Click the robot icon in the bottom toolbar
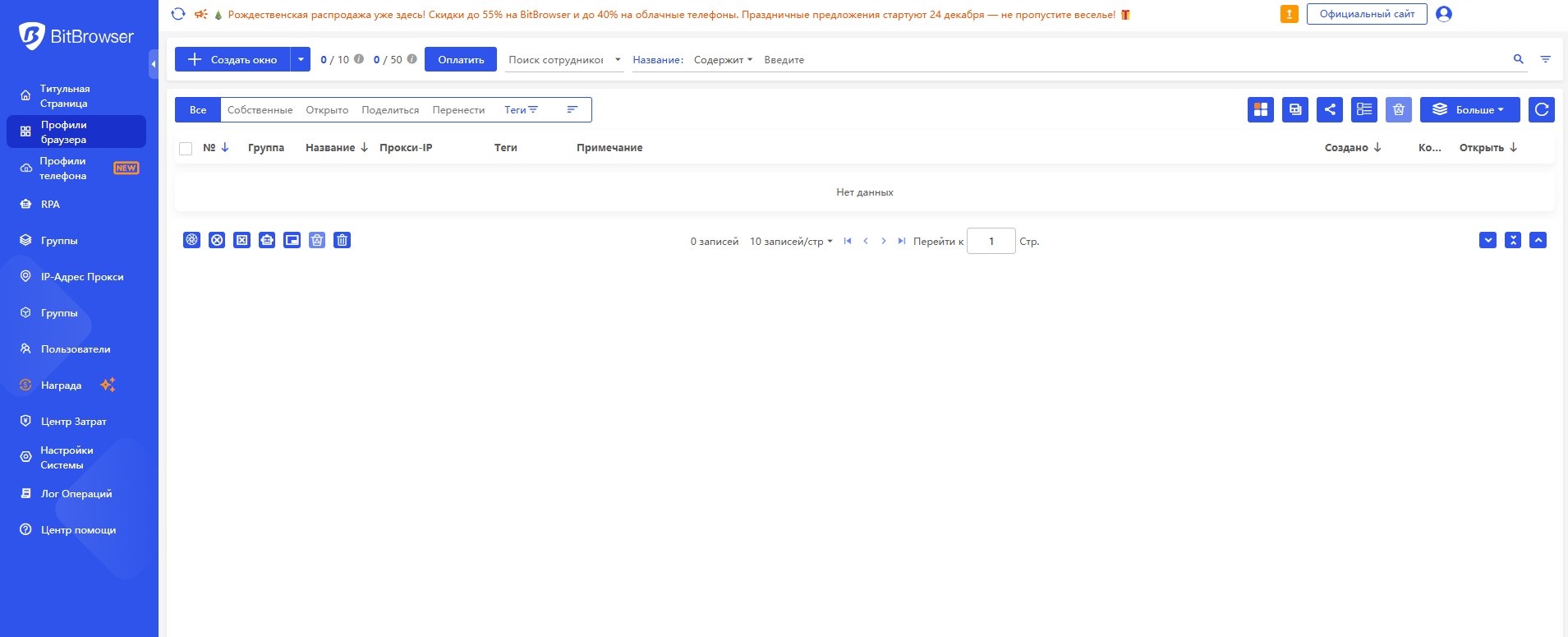Viewport: 1568px width, 637px height. point(267,240)
